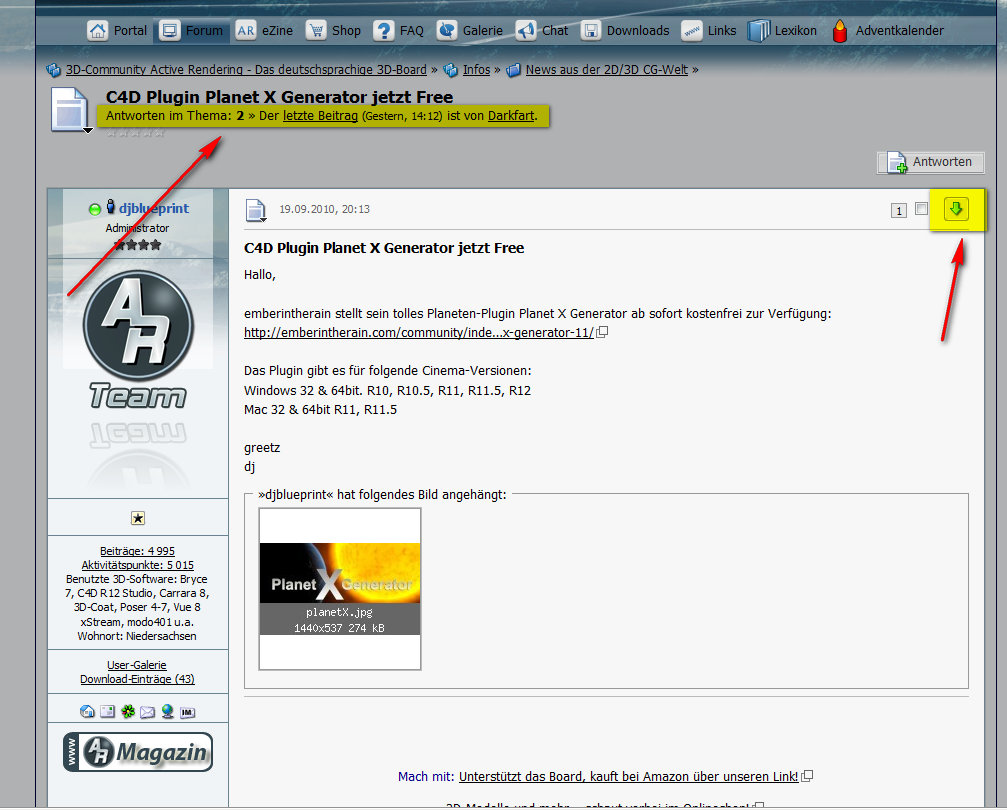Open the thread options icon dropdown beside the title
This screenshot has width=1007, height=810.
coord(70,110)
